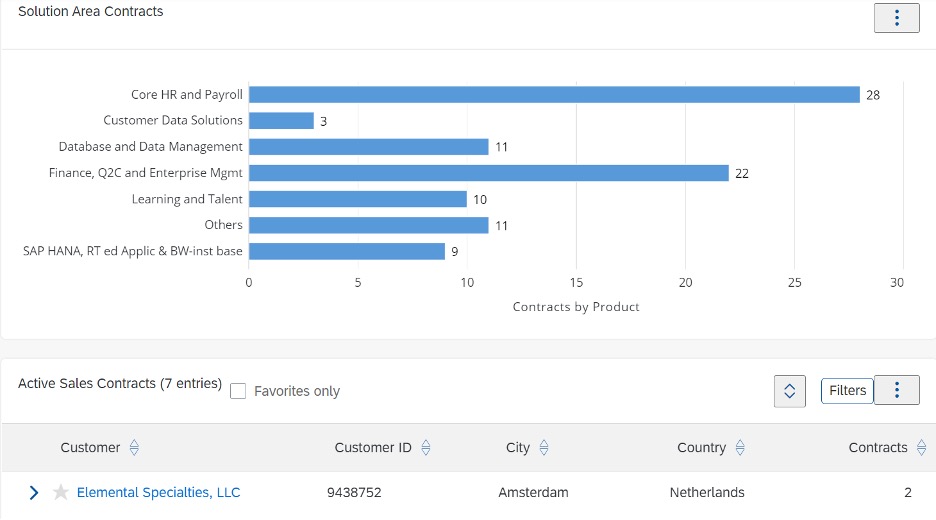
Task: Select the Customer Data Solutions bar
Action: coord(282,121)
